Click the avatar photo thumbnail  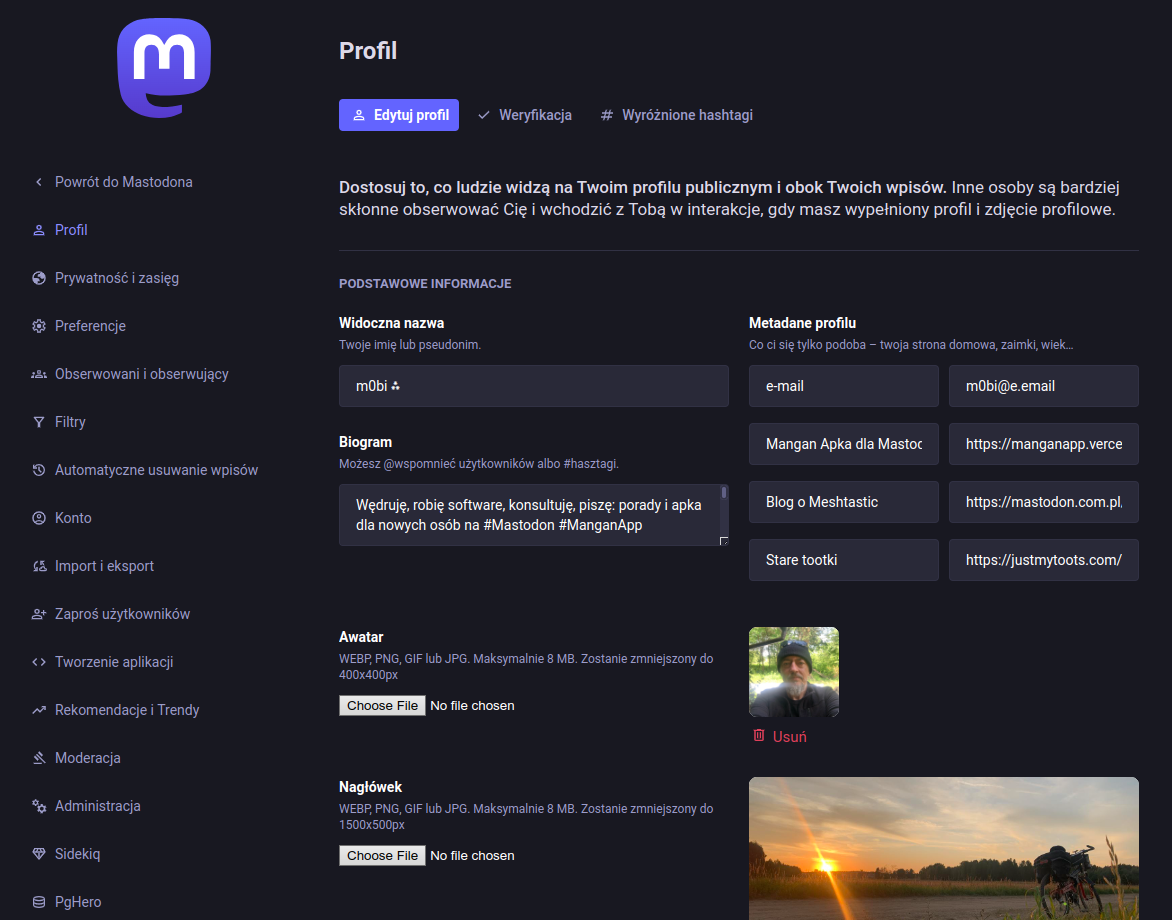(793, 672)
